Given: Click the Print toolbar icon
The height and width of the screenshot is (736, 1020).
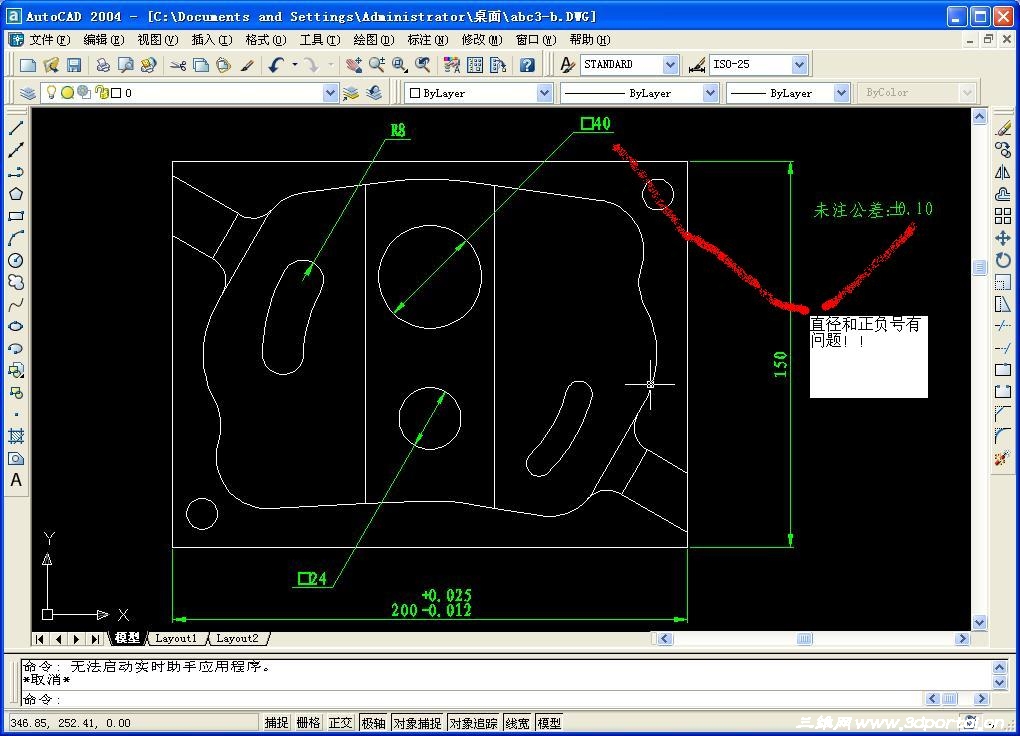Looking at the screenshot, I should click(x=103, y=64).
